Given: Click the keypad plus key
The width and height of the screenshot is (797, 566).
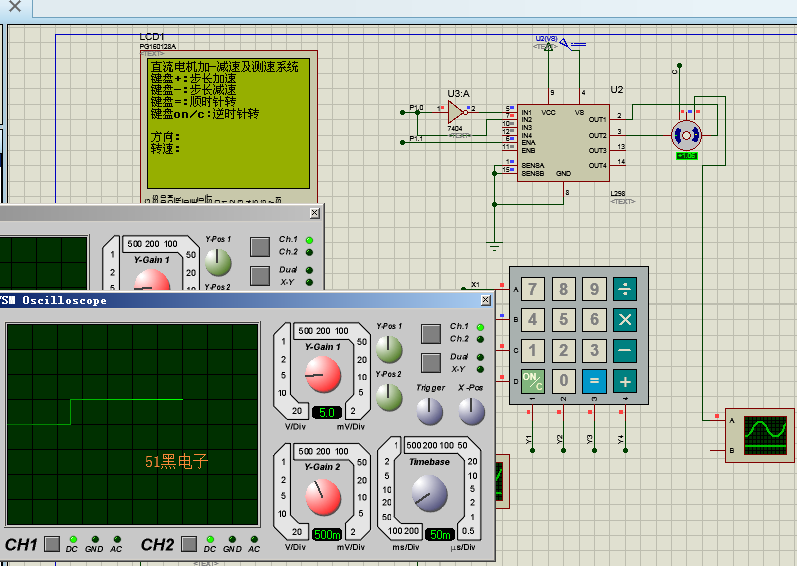Looking at the screenshot, I should tap(625, 381).
